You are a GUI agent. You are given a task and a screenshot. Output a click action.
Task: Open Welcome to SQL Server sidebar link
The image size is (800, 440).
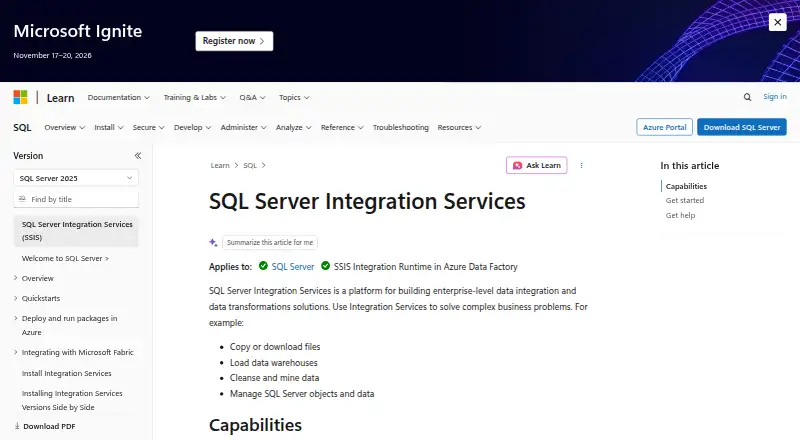coord(65,258)
